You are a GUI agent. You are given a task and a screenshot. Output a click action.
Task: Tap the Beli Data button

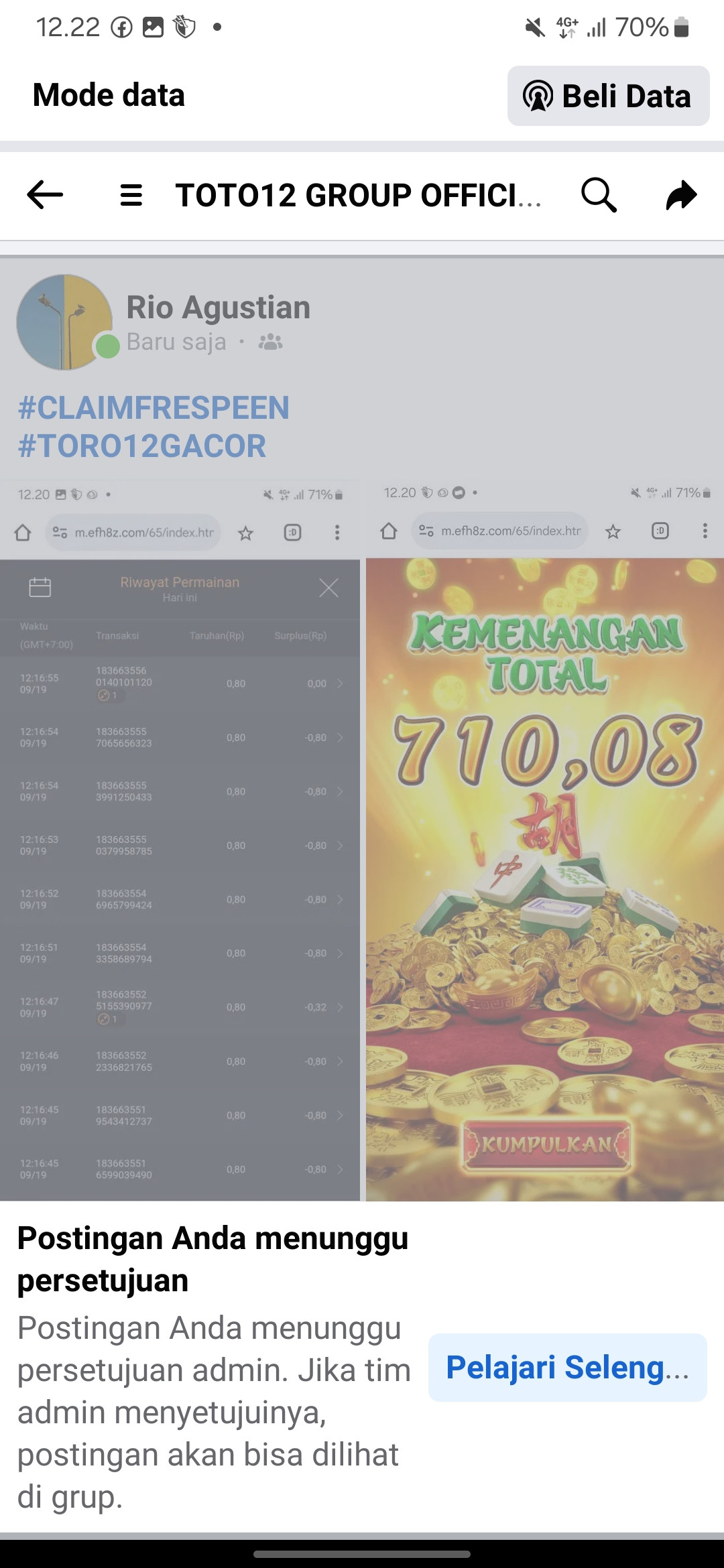608,96
